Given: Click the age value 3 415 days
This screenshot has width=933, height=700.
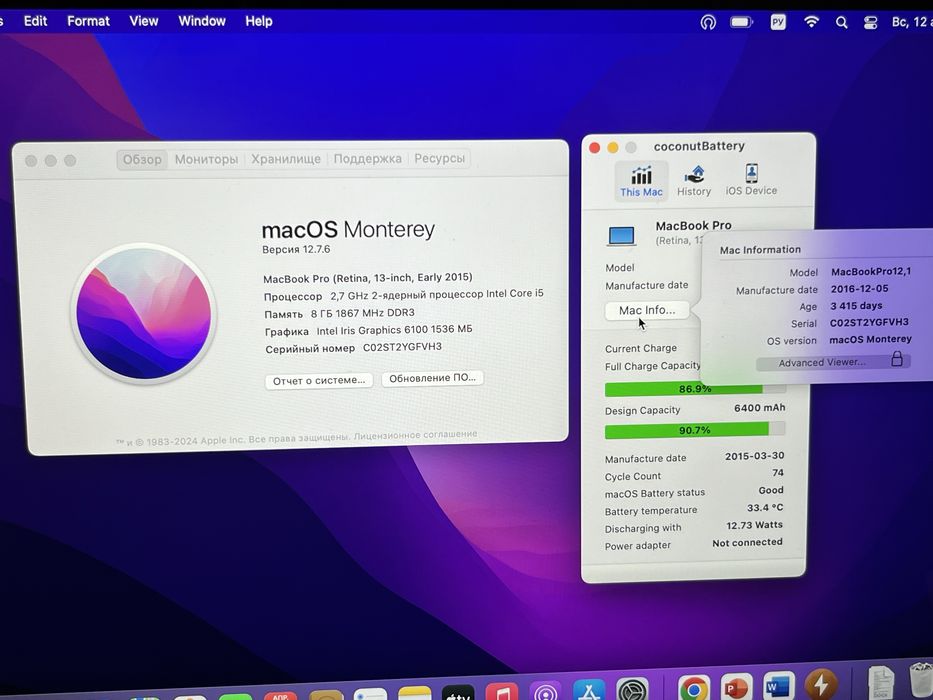Looking at the screenshot, I should coord(856,306).
